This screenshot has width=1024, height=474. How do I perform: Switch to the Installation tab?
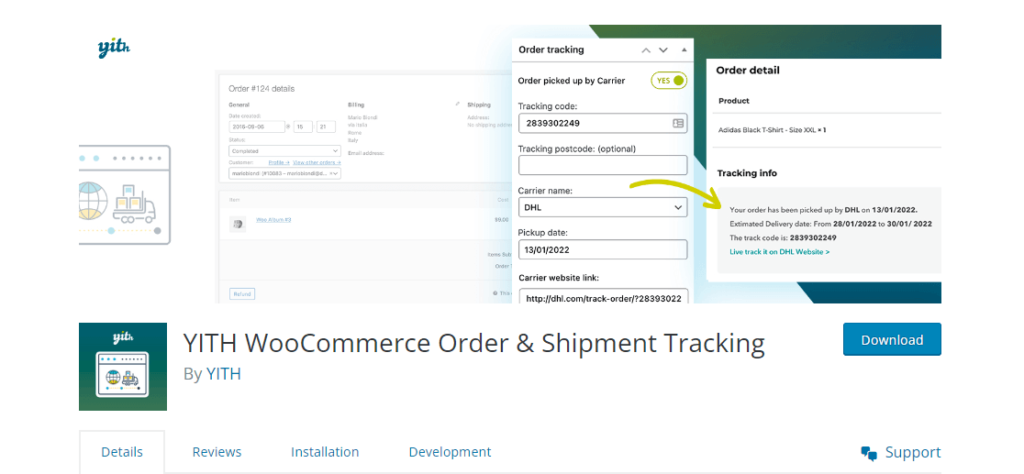click(325, 452)
